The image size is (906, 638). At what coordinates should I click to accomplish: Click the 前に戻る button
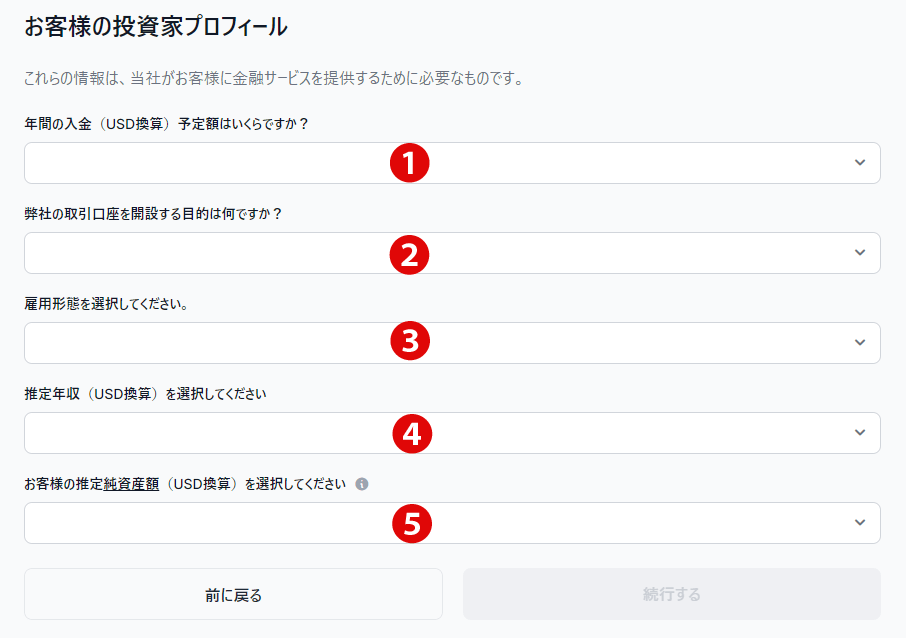click(233, 595)
